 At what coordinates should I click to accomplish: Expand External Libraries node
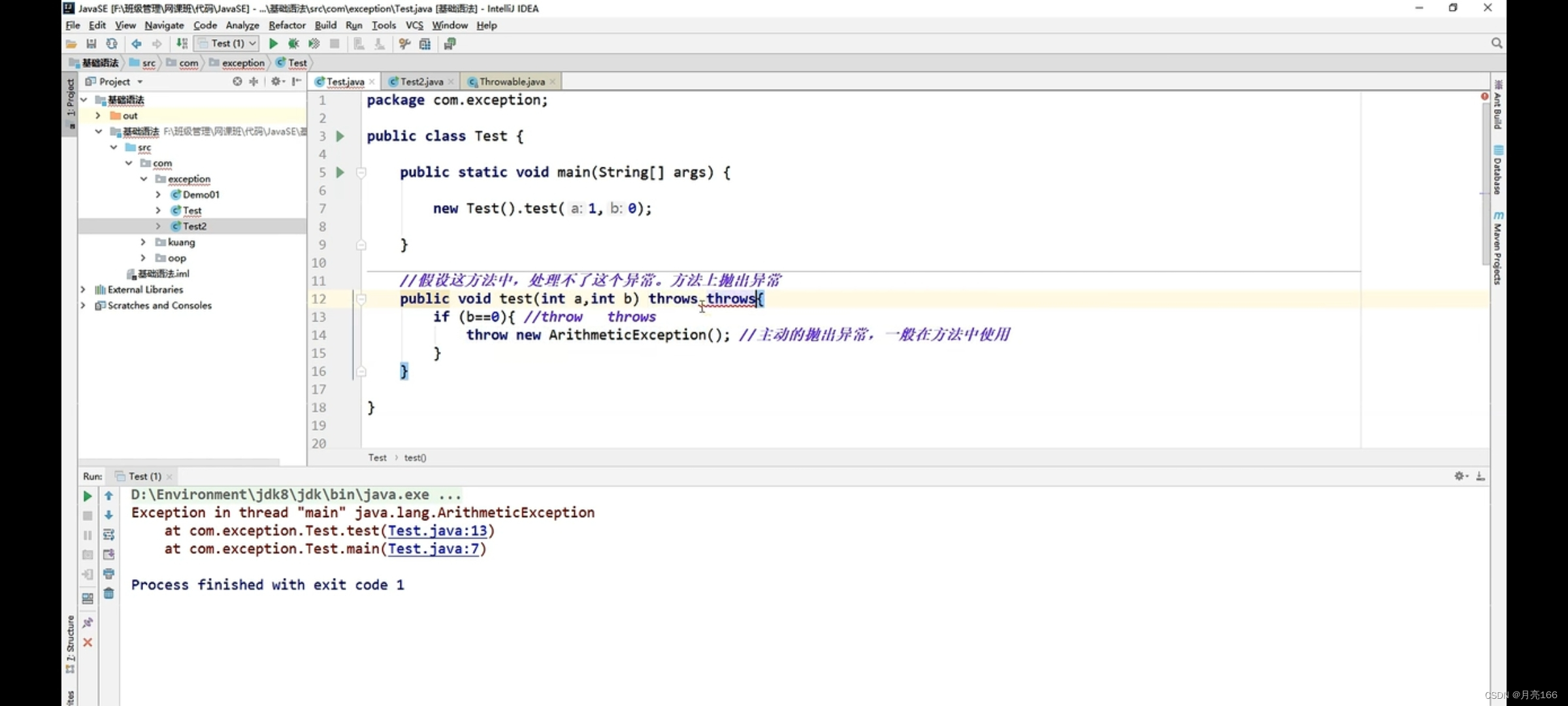[x=83, y=290]
